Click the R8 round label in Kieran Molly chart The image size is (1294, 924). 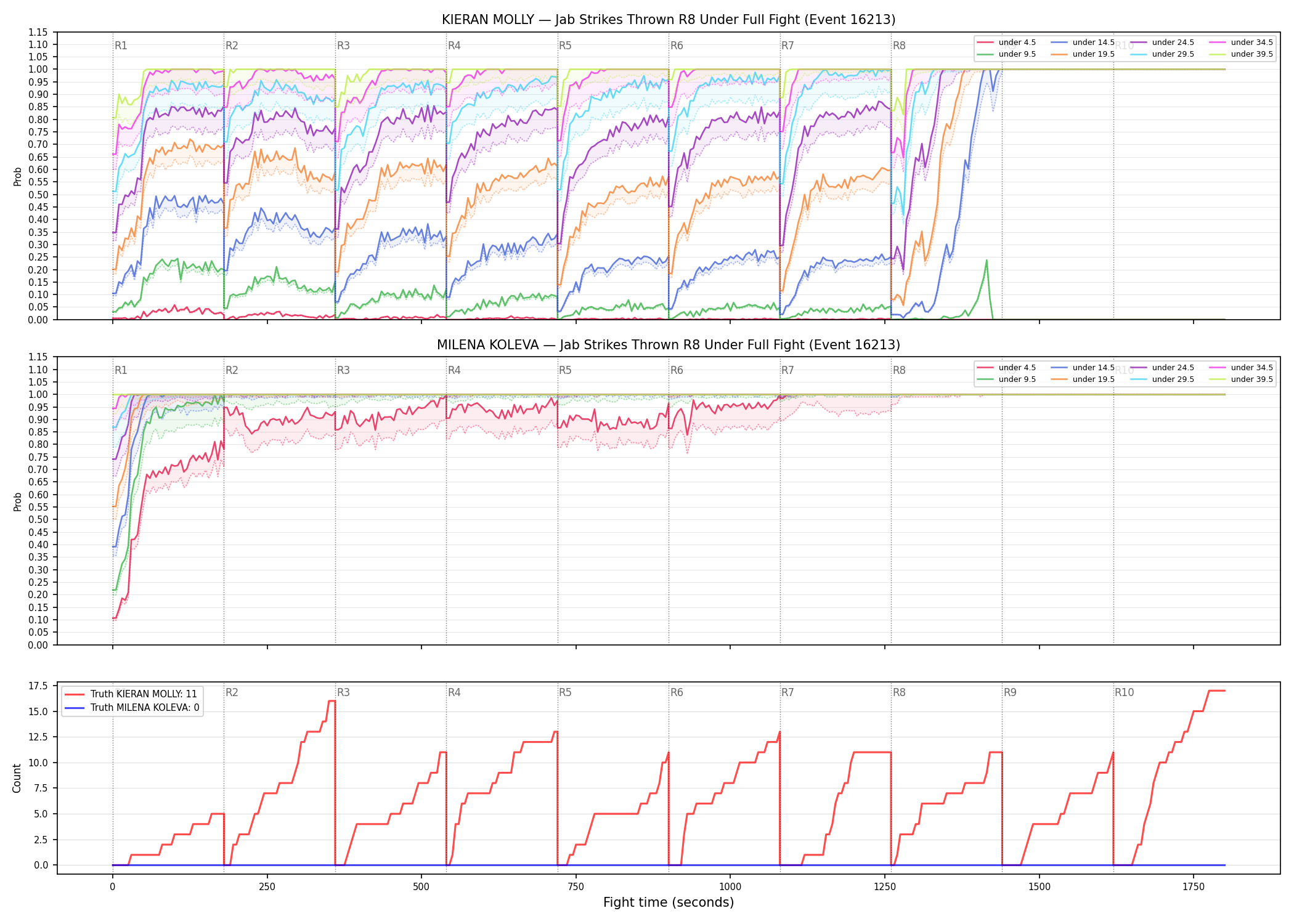pyautogui.click(x=899, y=46)
